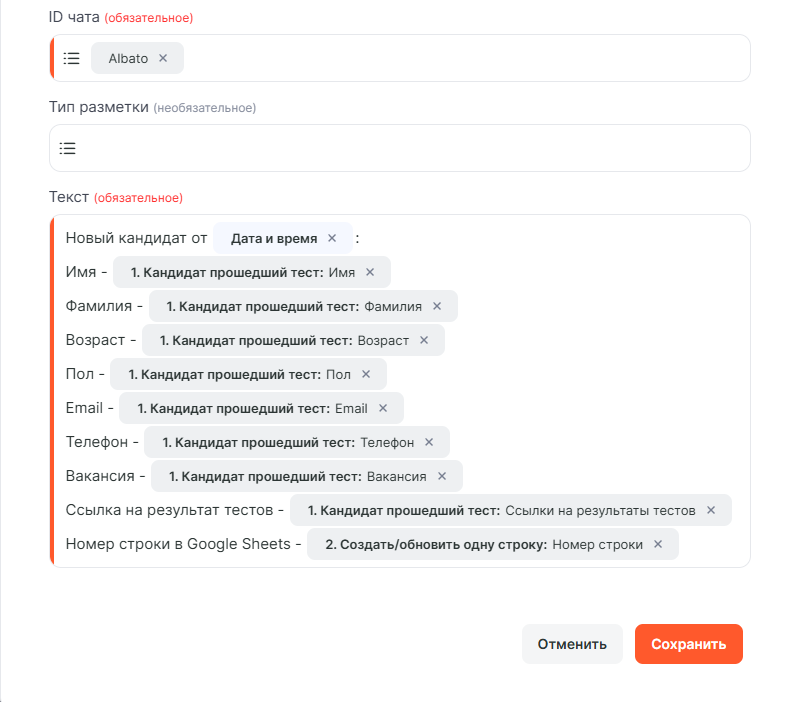
Task: Select the Кандидат прошедший тест: Email tag
Action: pos(250,408)
